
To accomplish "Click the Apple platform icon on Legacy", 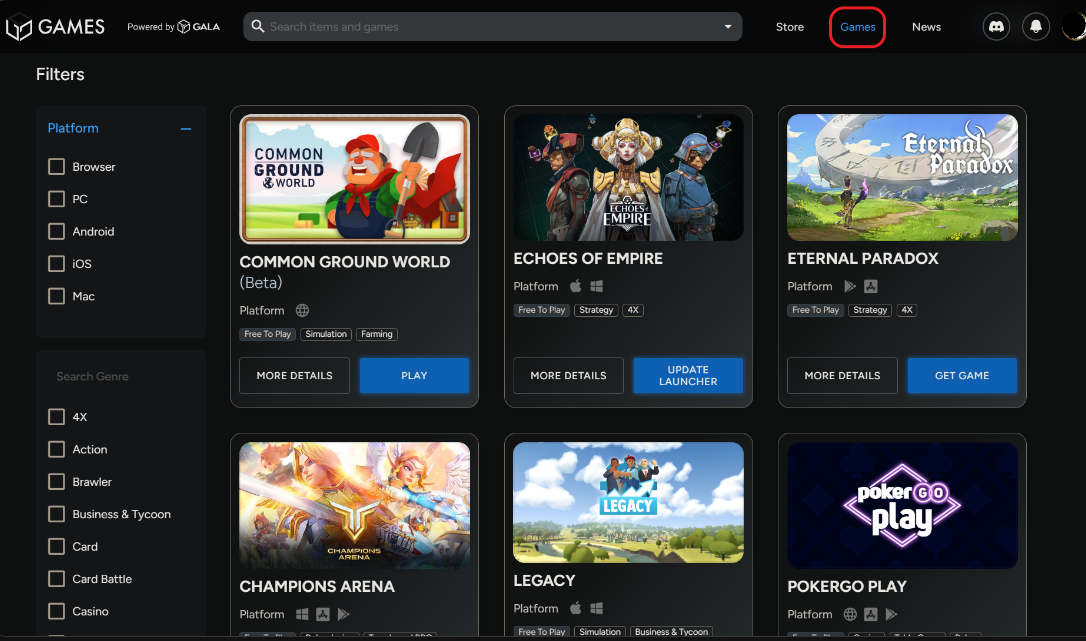I will click(x=576, y=608).
